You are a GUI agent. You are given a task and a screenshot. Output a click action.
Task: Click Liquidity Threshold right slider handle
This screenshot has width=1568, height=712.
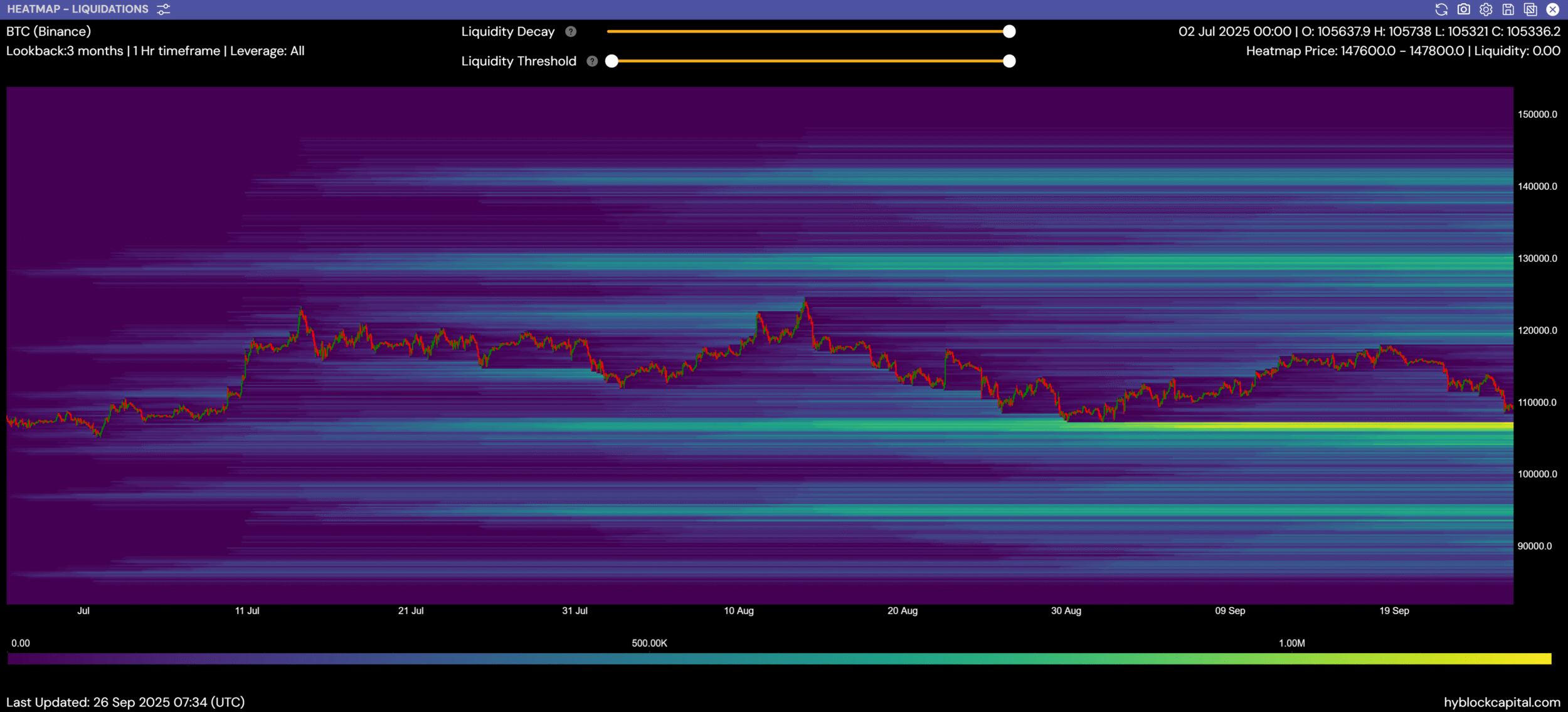[1009, 61]
